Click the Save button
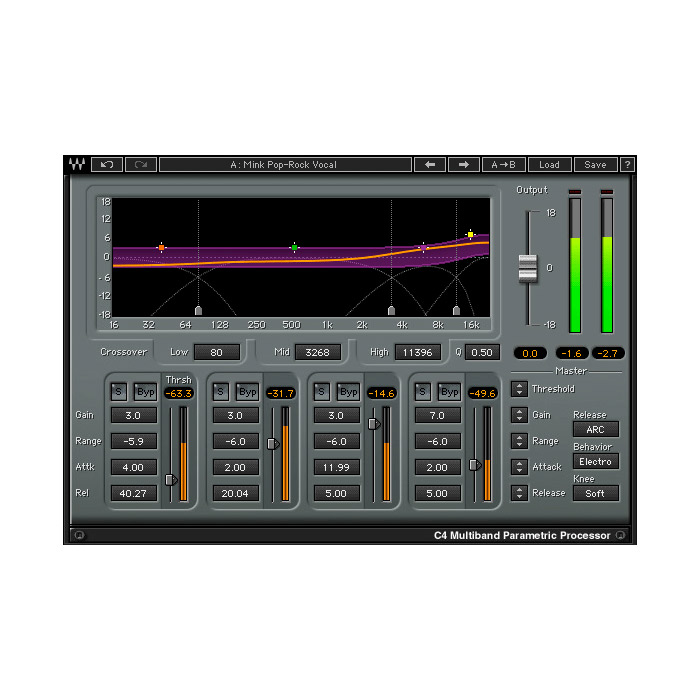The image size is (700, 700). click(x=596, y=164)
